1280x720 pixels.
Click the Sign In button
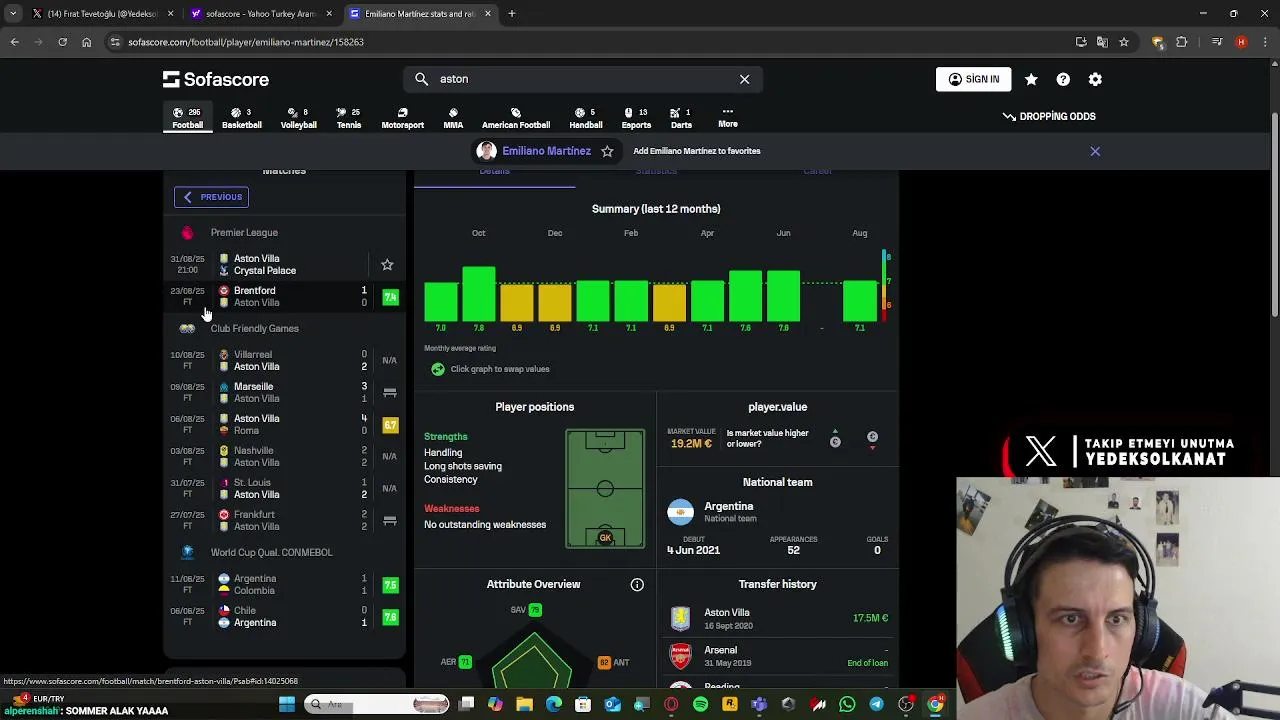pyautogui.click(x=973, y=79)
